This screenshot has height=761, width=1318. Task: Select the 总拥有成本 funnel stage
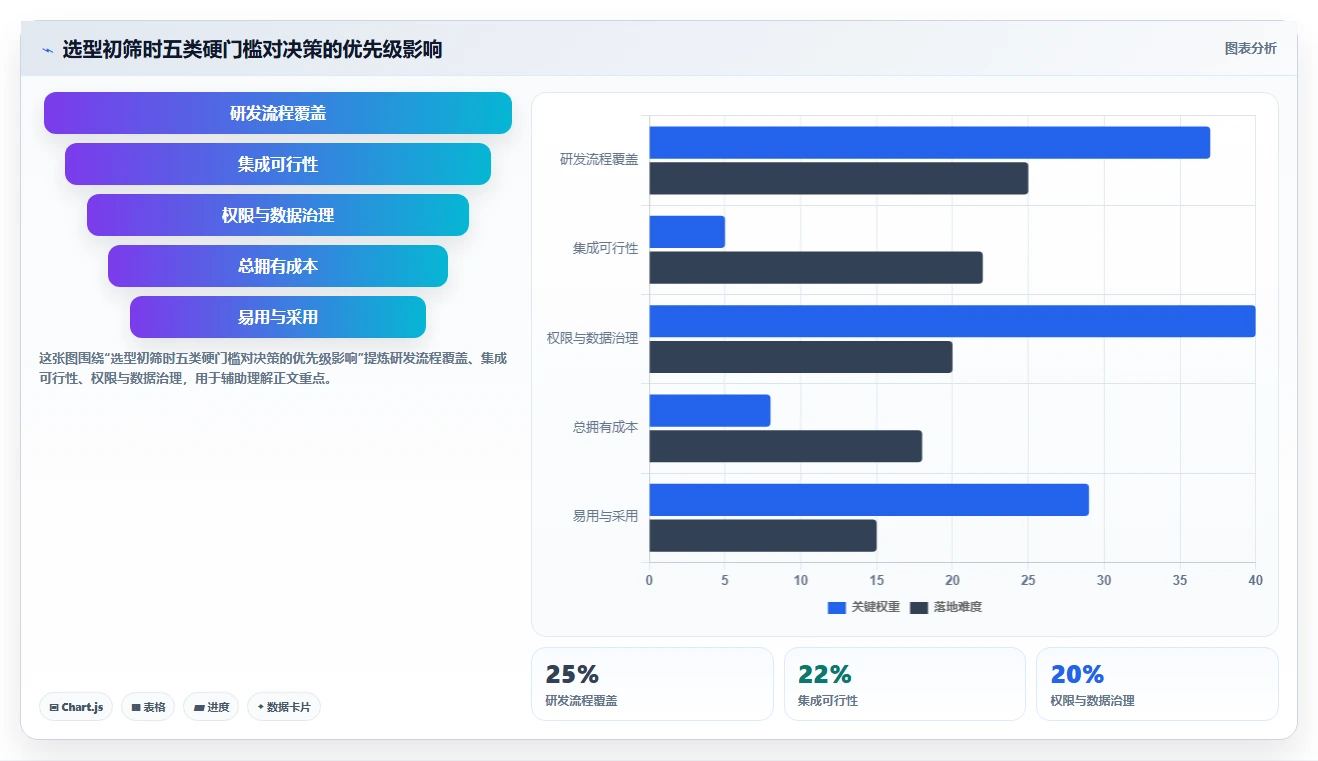278,266
